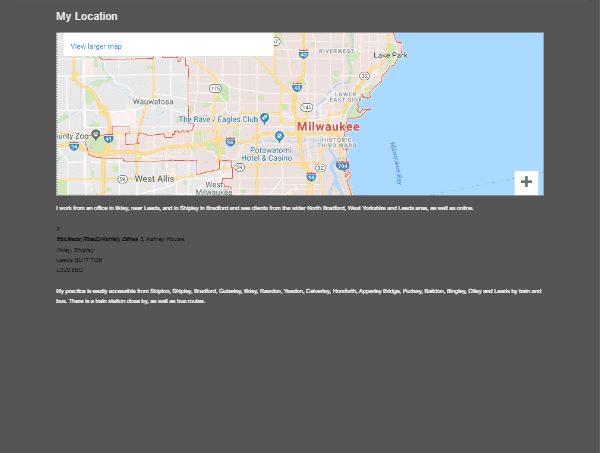Click the Milwaukee city label on map
Screen dimensions: 600x453
328,127
